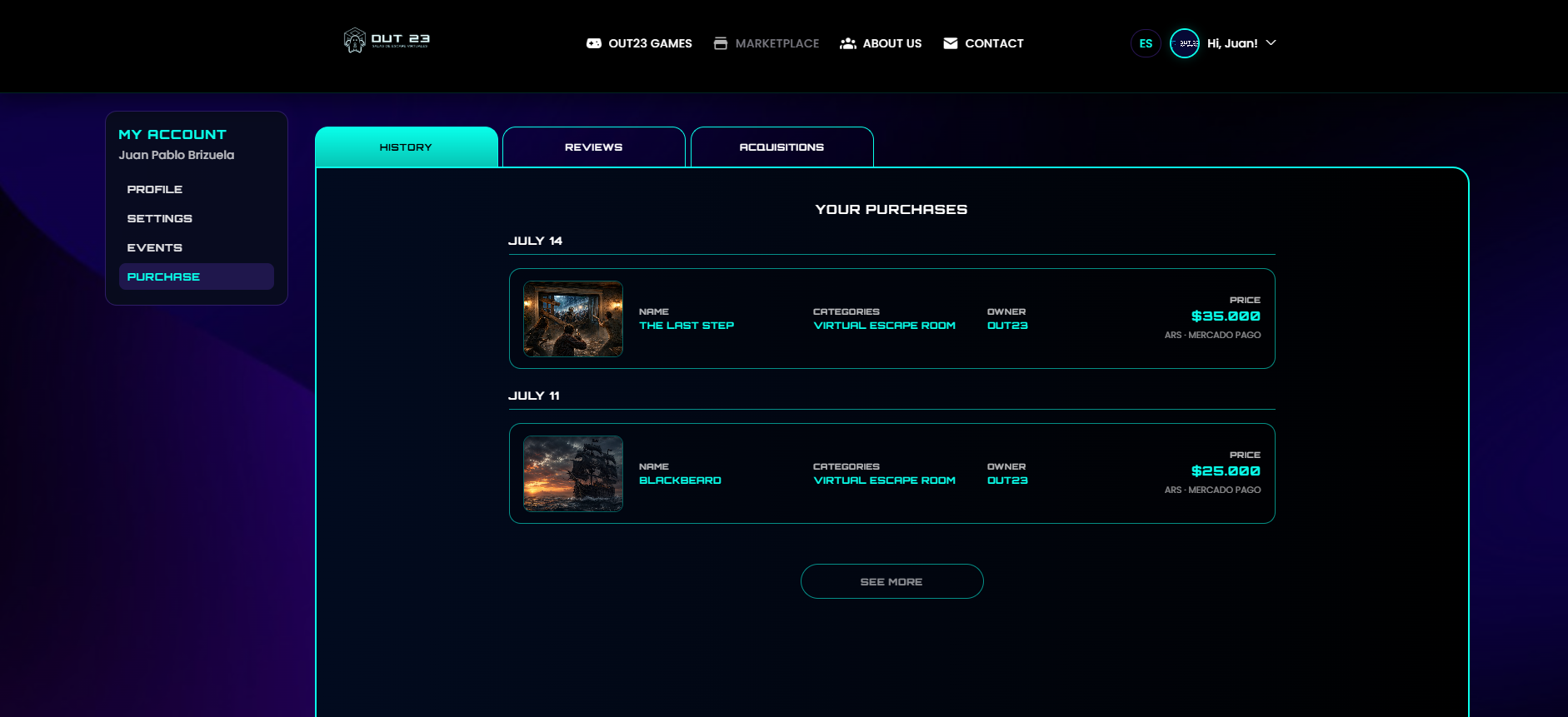Open The Last Step thumbnail image
Image resolution: width=1568 pixels, height=717 pixels.
click(573, 319)
